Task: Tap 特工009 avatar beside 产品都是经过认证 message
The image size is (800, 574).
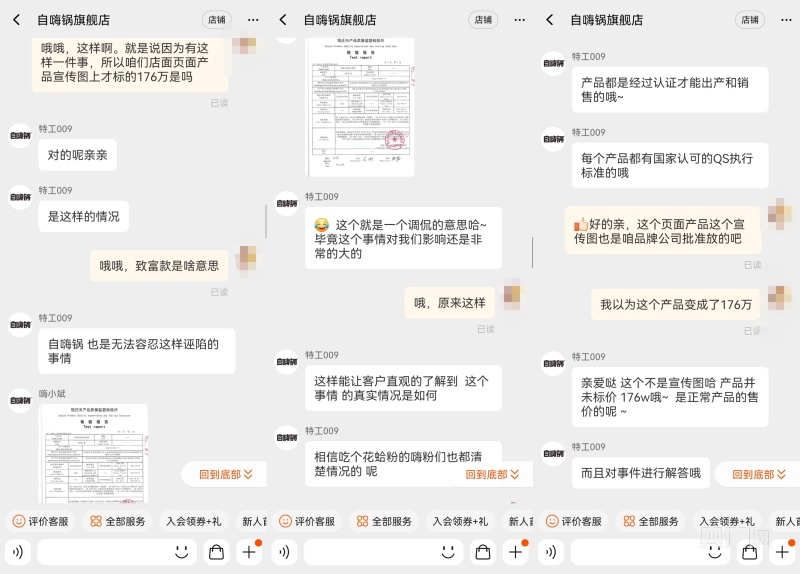Action: click(554, 63)
